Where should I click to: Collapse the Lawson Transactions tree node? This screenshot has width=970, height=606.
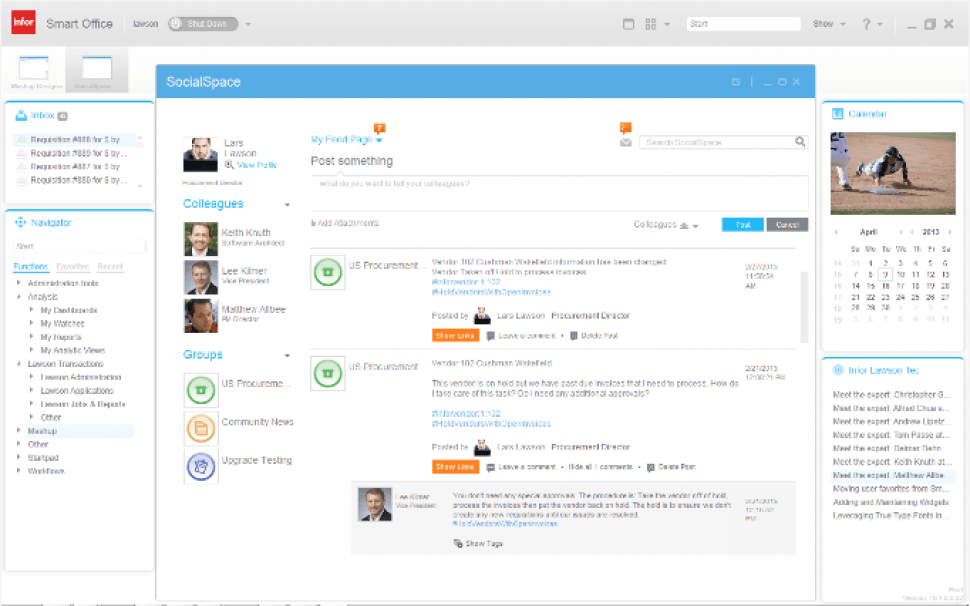click(19, 364)
